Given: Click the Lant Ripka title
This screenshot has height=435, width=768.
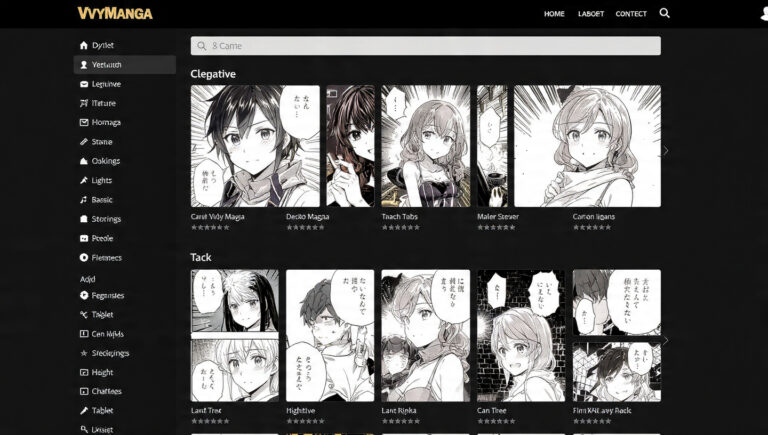Looking at the screenshot, I should pos(399,411).
